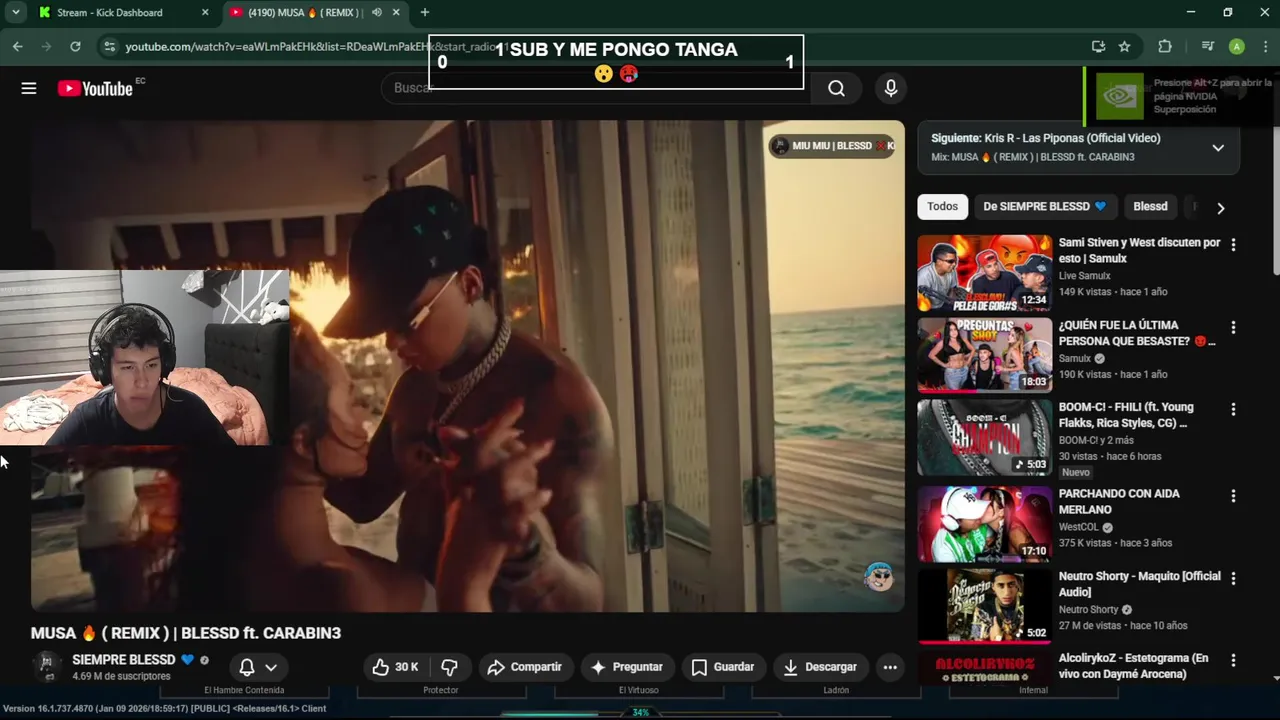Select the De SIEMPRE BLESSD chip
Viewport: 1280px width, 720px height.
(1045, 207)
